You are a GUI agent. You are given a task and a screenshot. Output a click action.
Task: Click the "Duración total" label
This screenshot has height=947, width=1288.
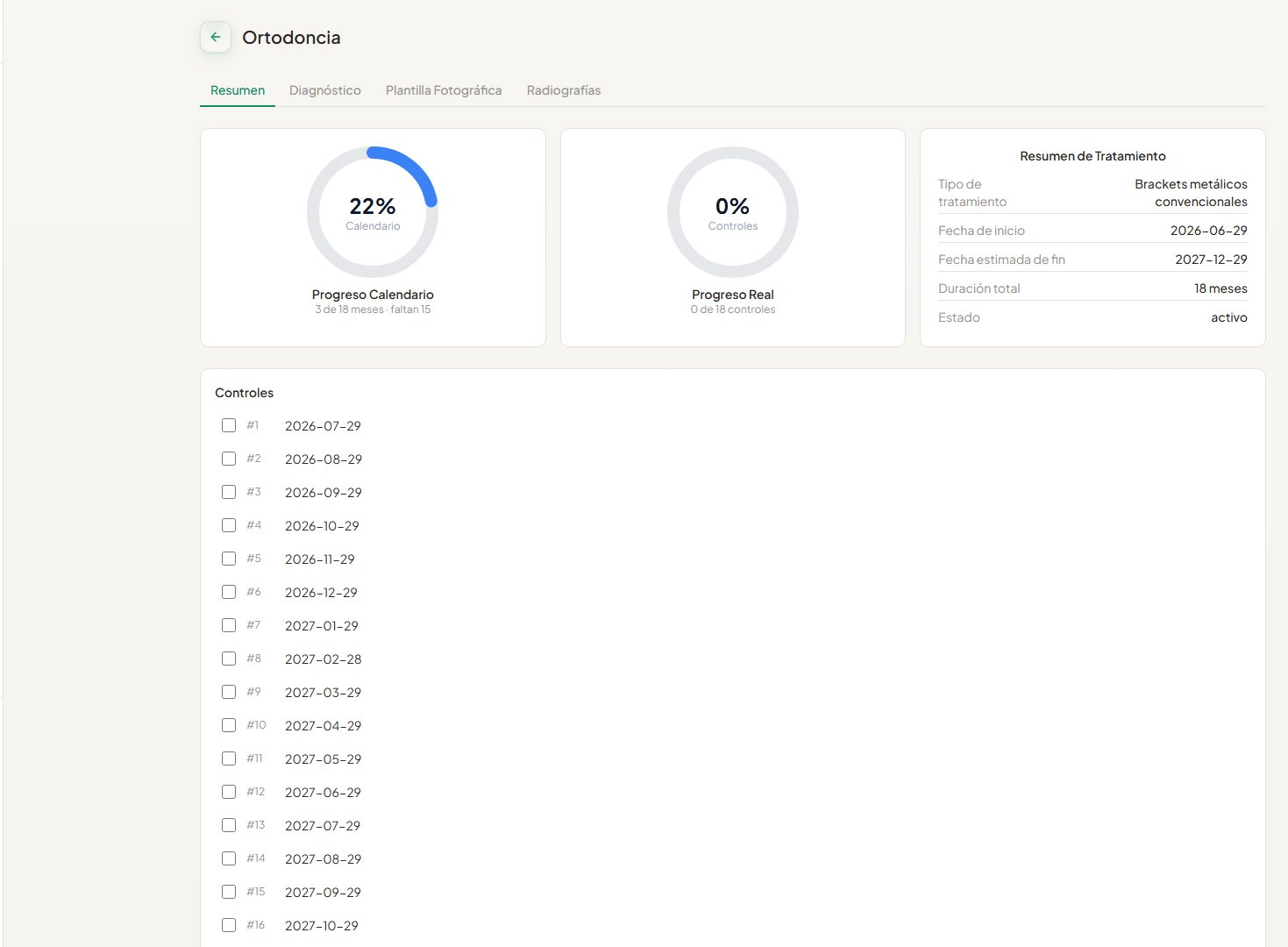pyautogui.click(x=979, y=288)
